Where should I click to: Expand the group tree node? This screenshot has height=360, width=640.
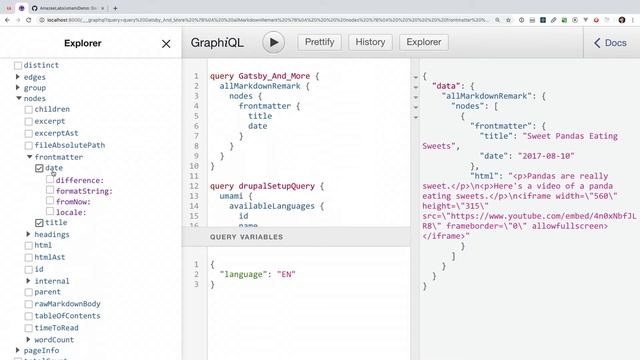(18, 87)
